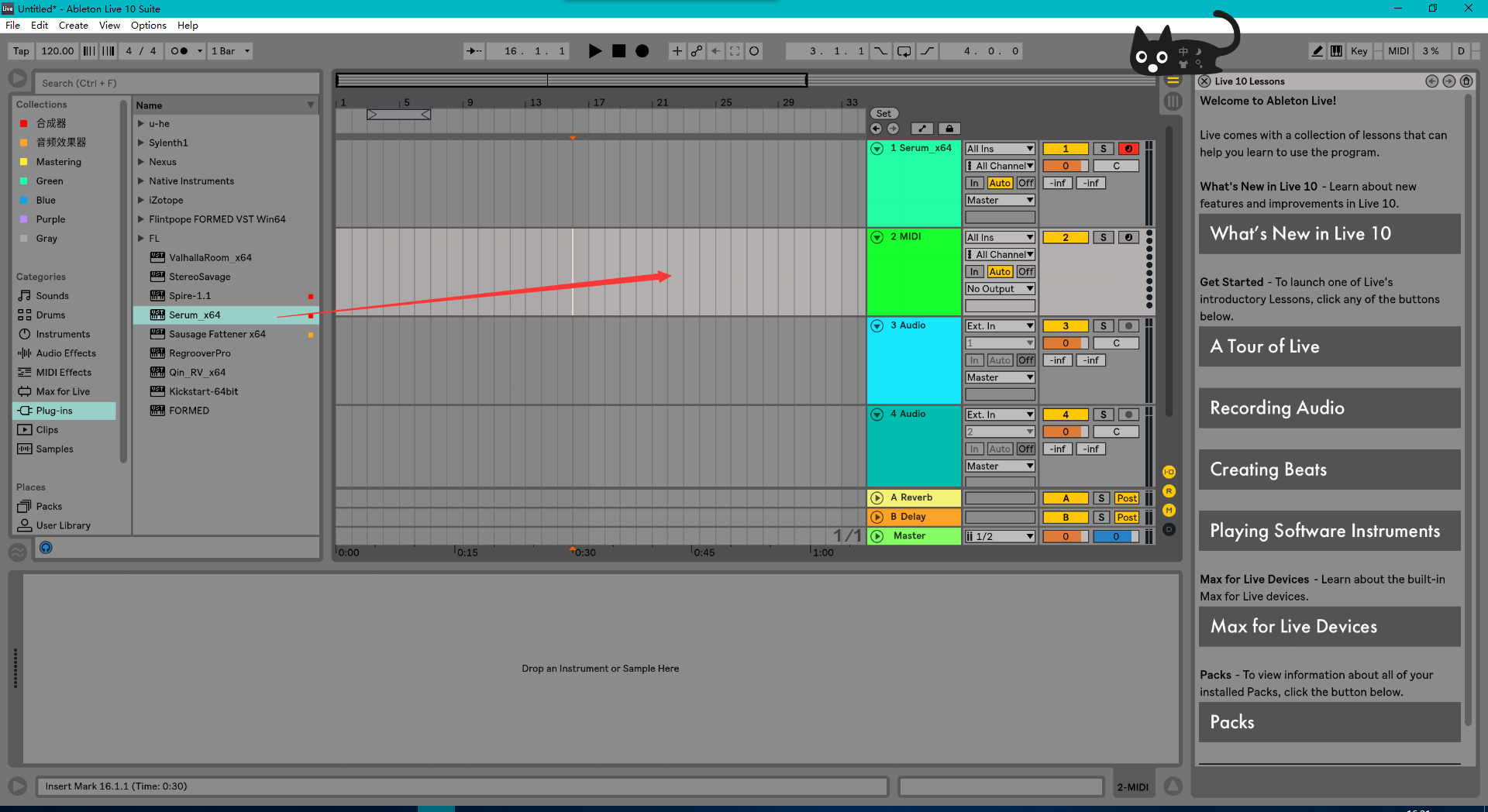Toggle Post switch on A Reverb return
The width and height of the screenshot is (1488, 812).
click(1128, 498)
